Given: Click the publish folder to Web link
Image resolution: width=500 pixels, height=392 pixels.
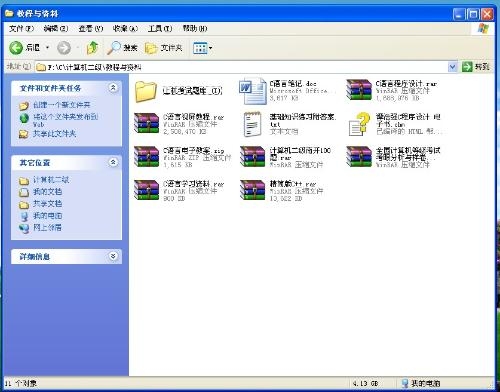Looking at the screenshot, I should 65,120.
